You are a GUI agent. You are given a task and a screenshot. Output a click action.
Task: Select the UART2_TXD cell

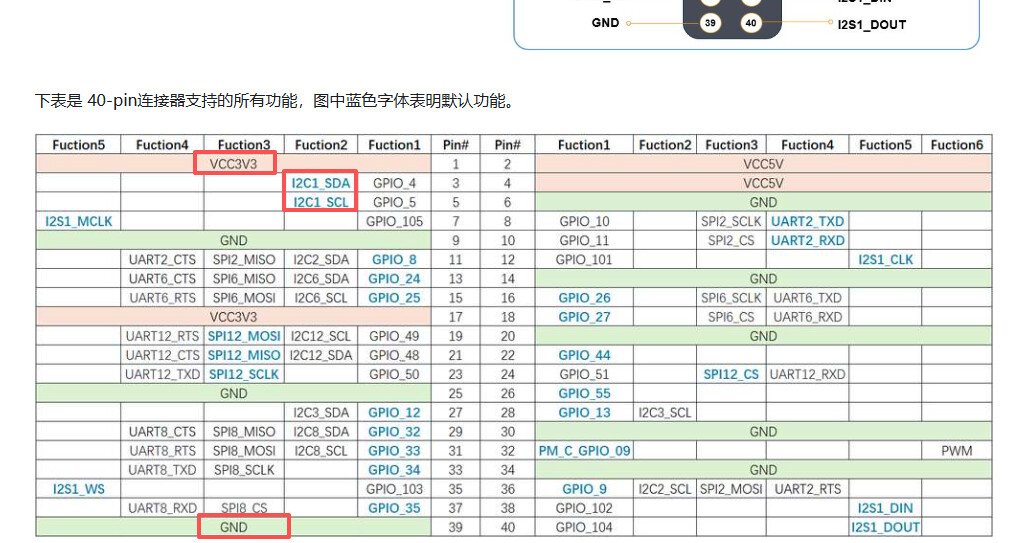click(x=807, y=221)
